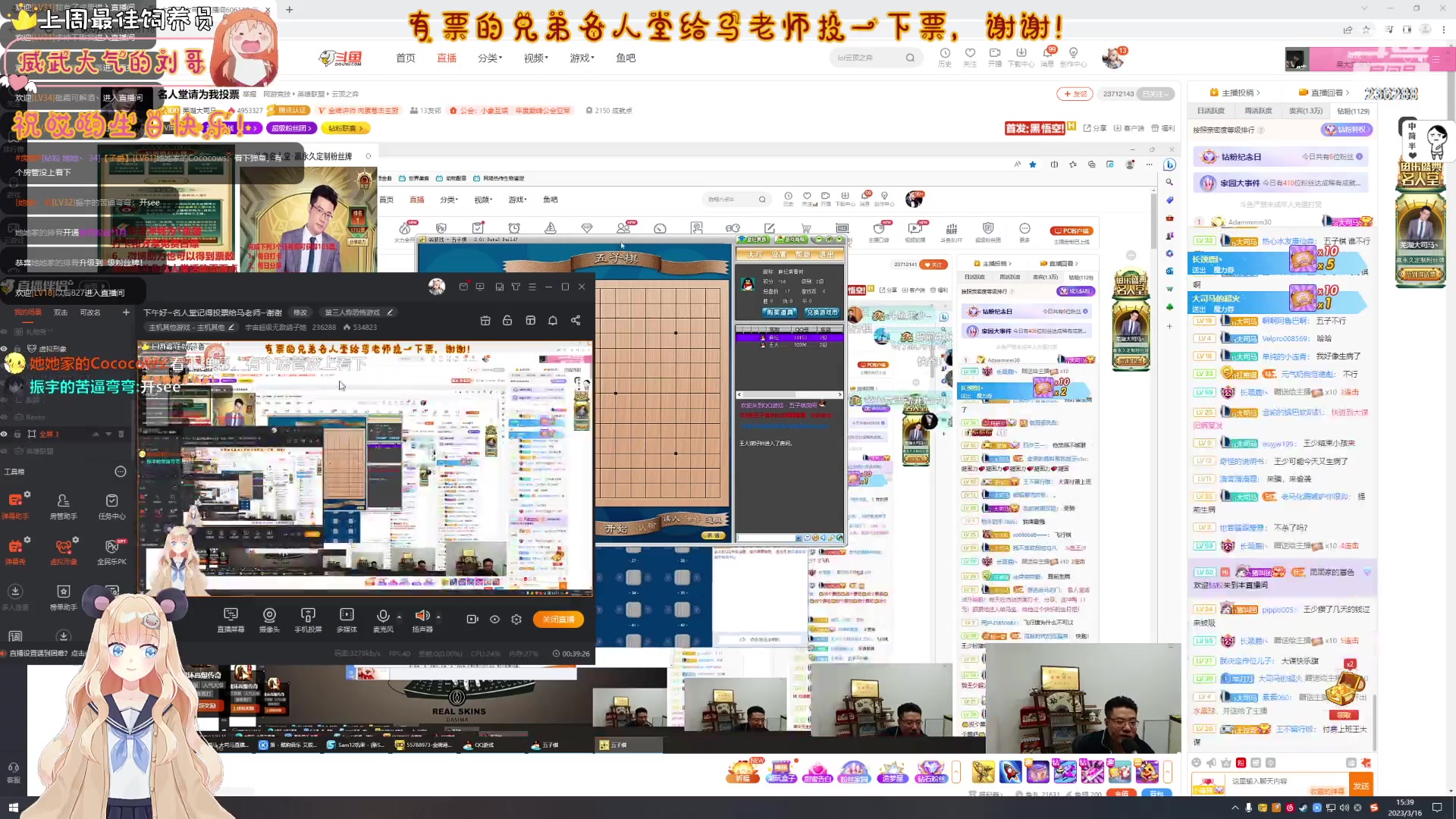This screenshot has width=1456, height=819.
Task: Click the record video icon beside the speaker
Action: tap(472, 619)
